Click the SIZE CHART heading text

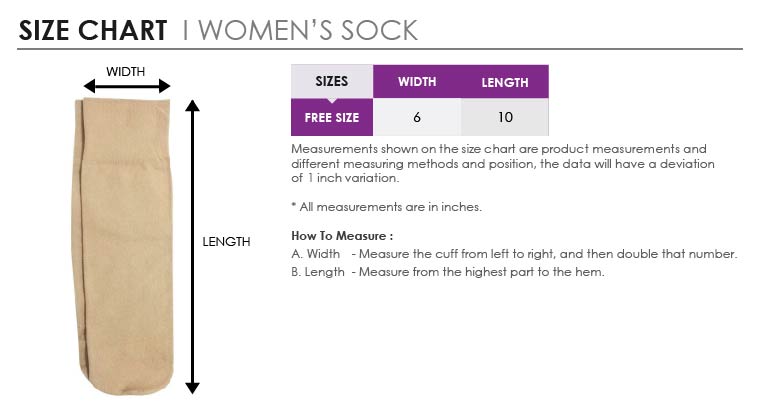point(93,30)
